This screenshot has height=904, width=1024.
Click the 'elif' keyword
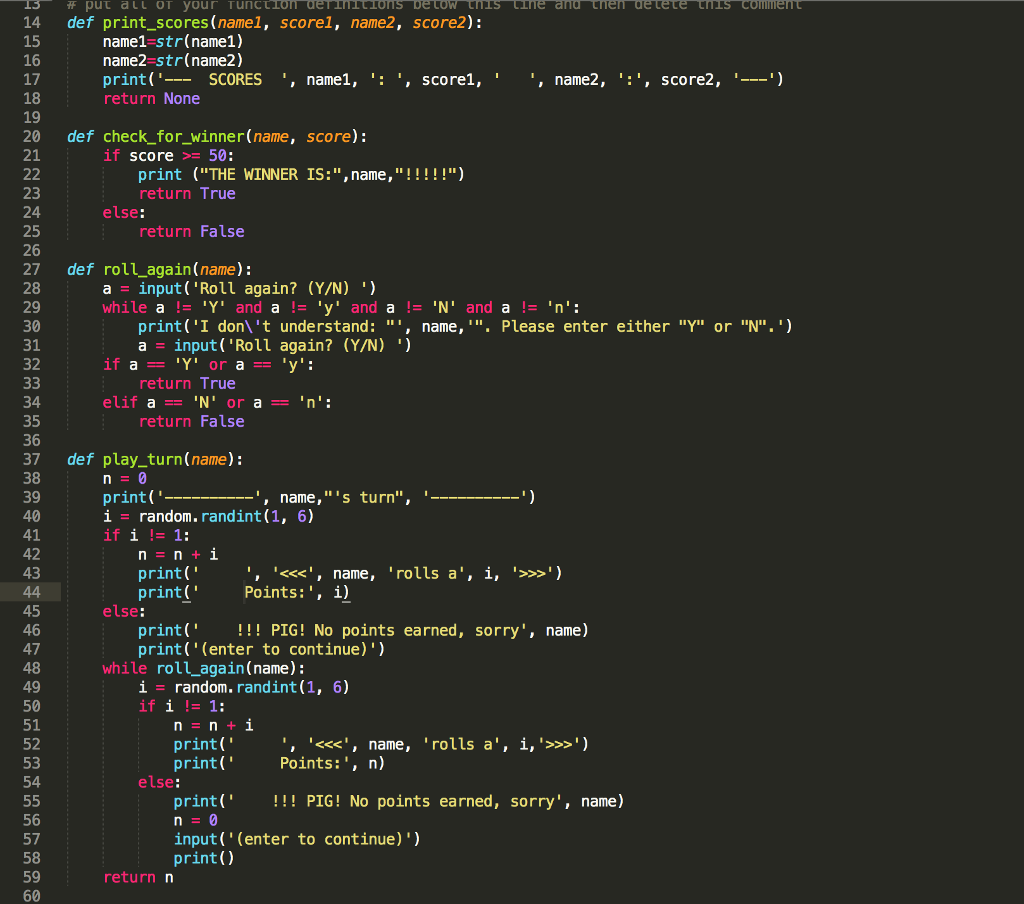click(x=120, y=402)
